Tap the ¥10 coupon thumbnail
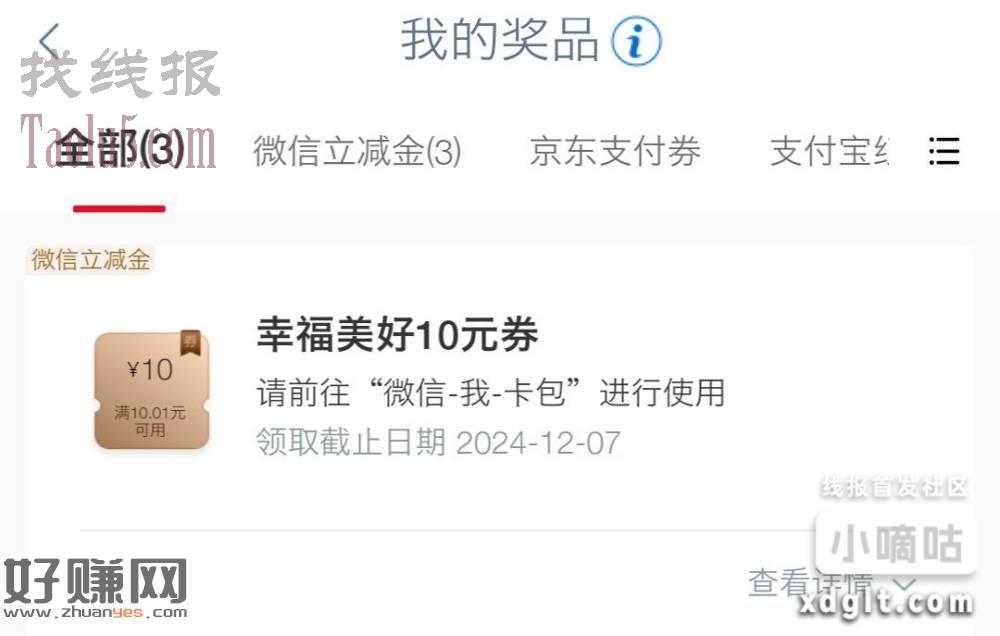This screenshot has width=1000, height=636. coord(151,390)
